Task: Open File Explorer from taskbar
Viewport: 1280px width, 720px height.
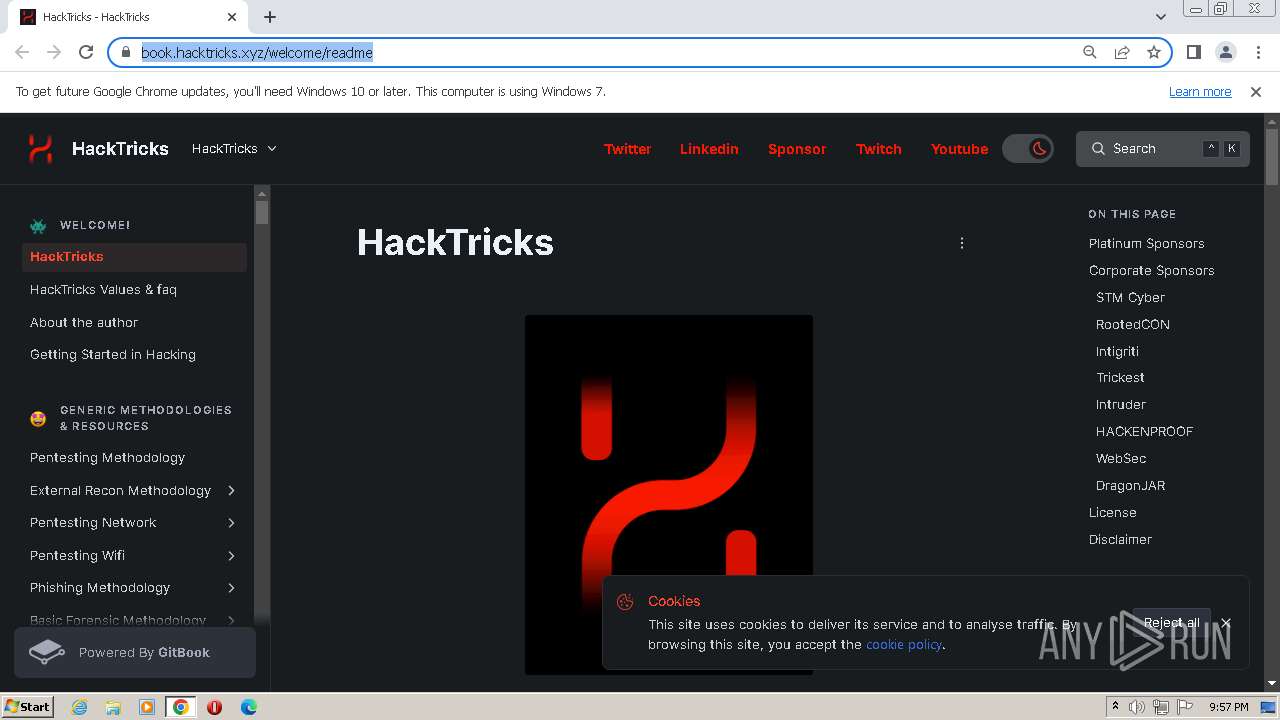Action: pos(113,707)
